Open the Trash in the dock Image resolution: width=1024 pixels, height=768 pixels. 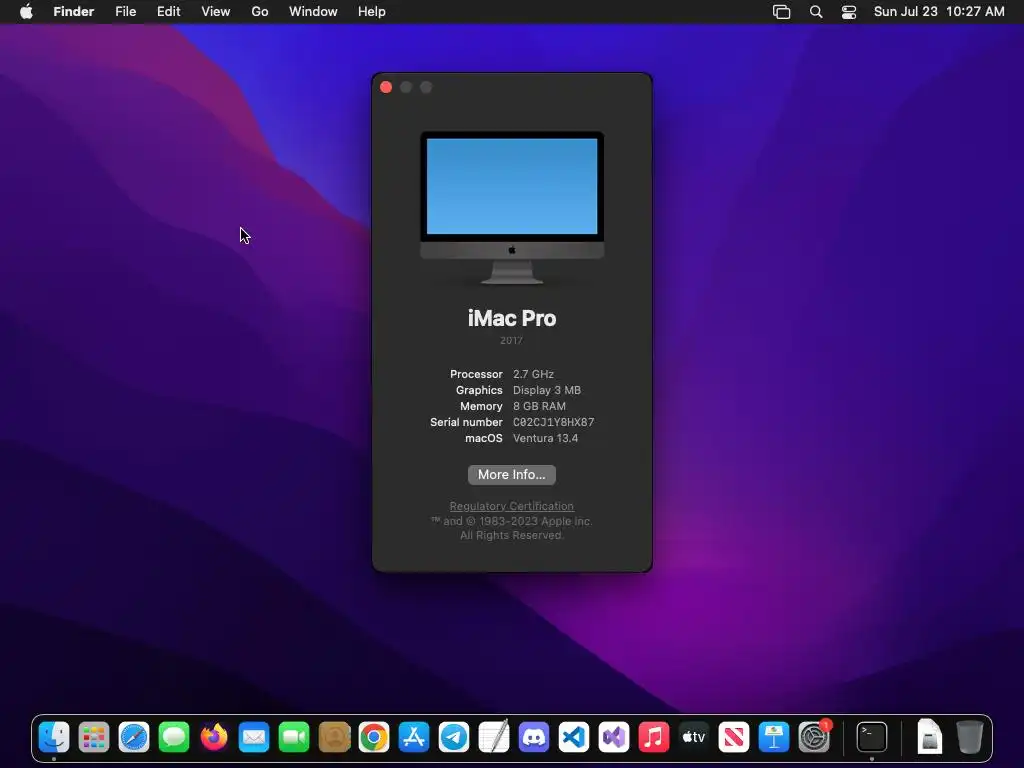click(970, 737)
